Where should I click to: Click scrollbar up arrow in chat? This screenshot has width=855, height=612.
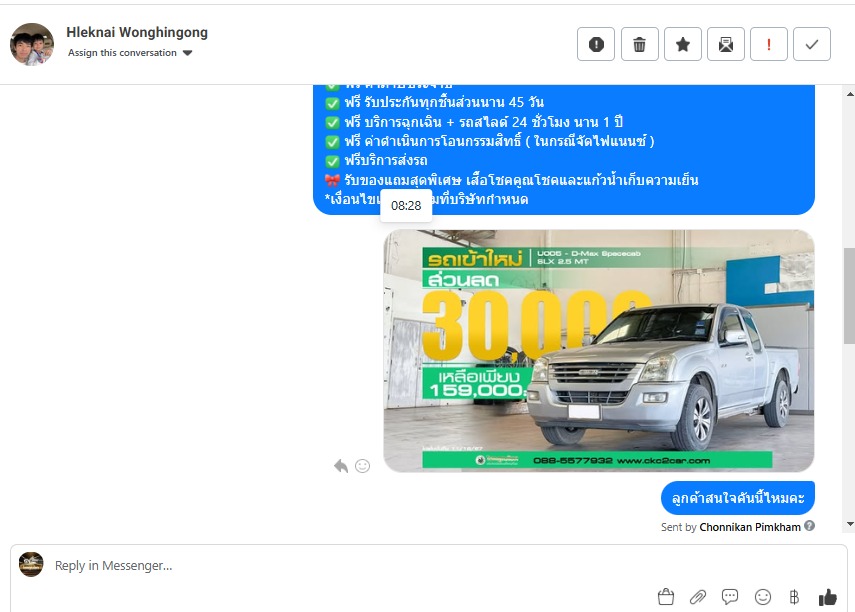point(850,94)
